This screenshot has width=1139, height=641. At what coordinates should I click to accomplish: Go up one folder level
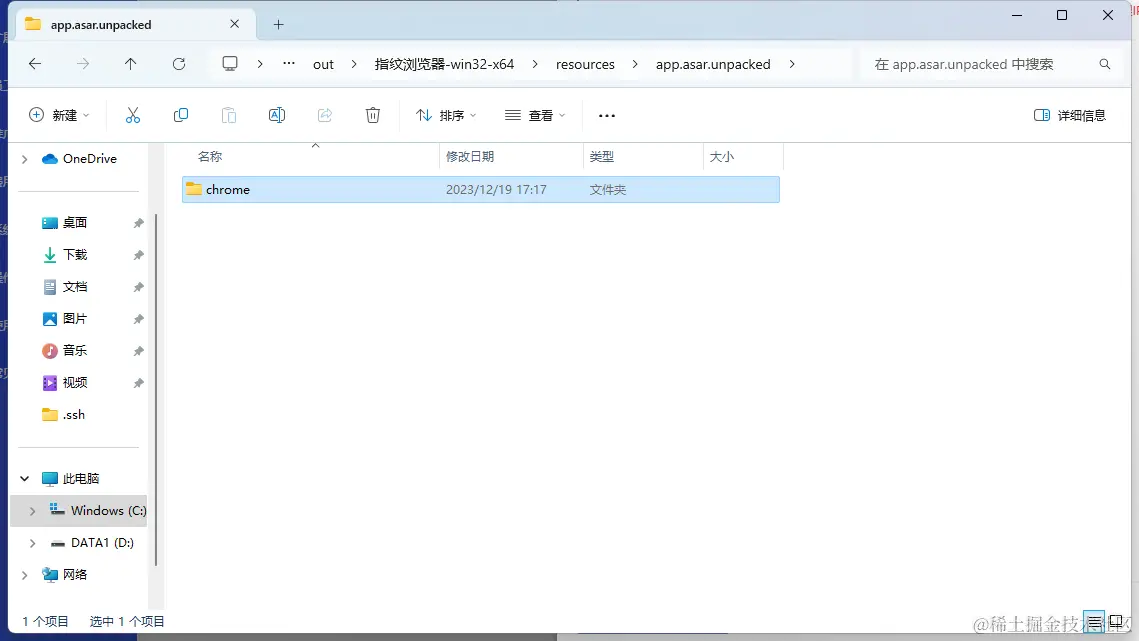point(131,64)
